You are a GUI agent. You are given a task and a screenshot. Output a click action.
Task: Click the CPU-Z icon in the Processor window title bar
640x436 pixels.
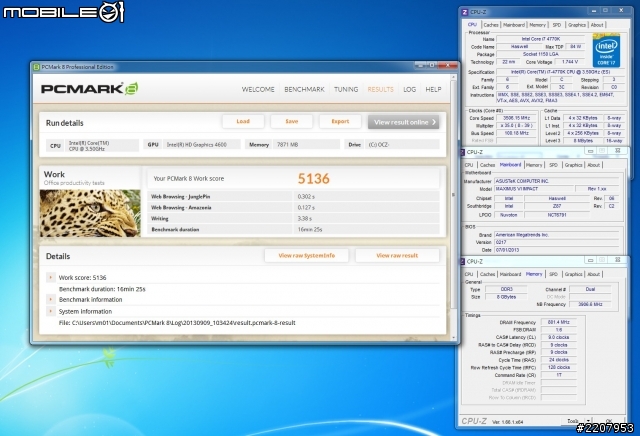[x=465, y=12]
